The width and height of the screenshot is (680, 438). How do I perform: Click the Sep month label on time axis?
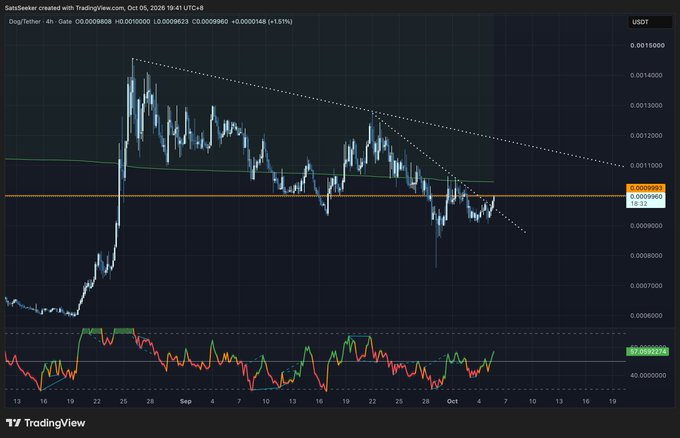point(186,402)
